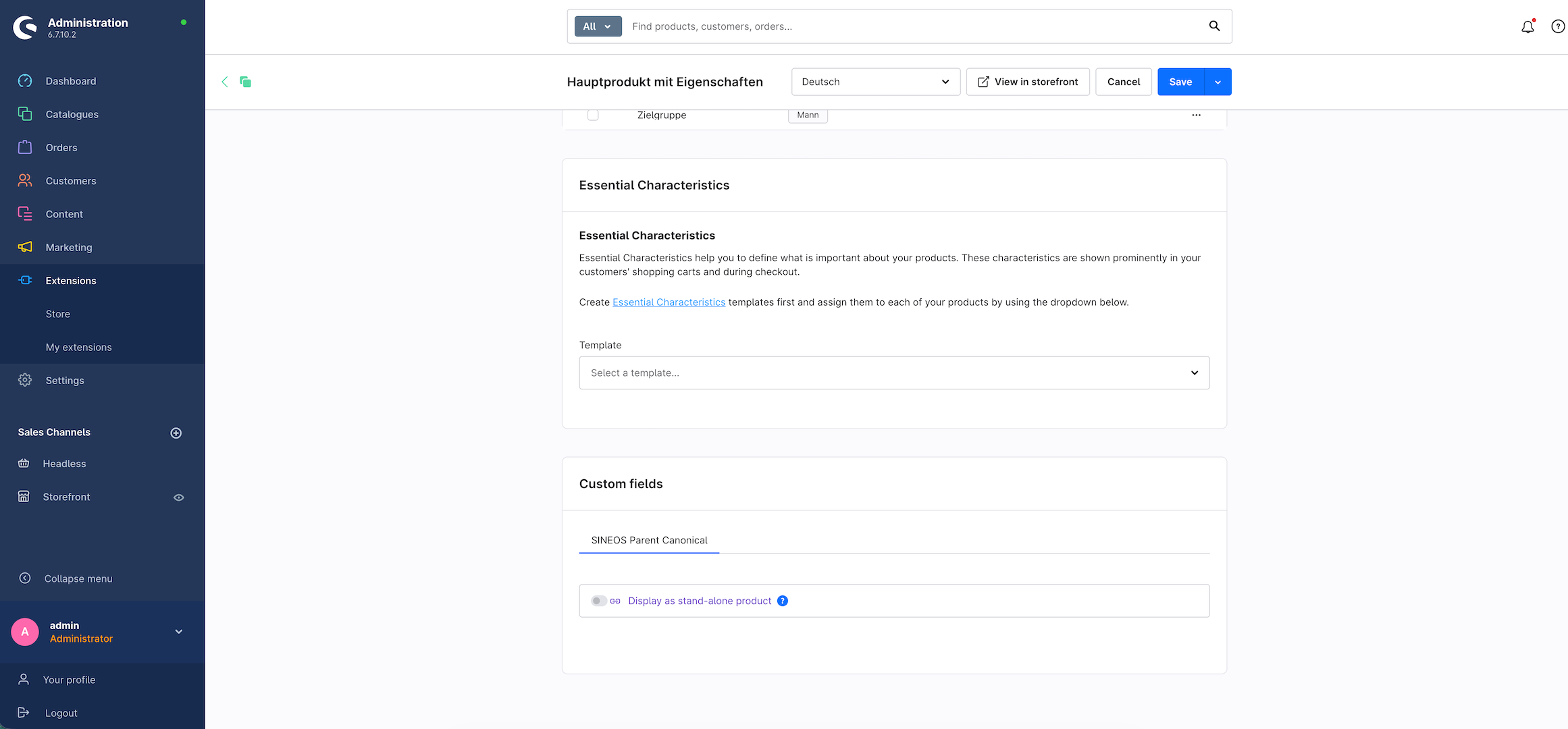Viewport: 1568px width, 729px height.
Task: Click the Find products search field
Action: point(914,26)
